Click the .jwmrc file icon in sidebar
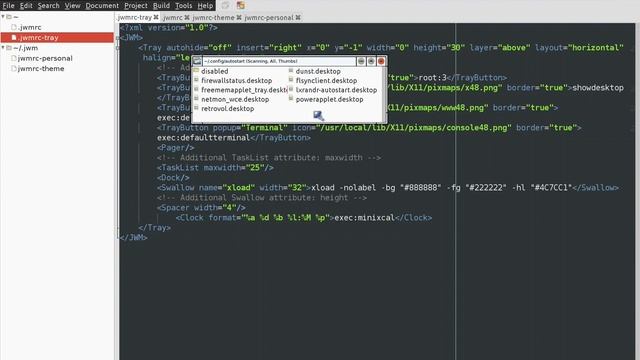The width and height of the screenshot is (640, 360). (x=14, y=27)
